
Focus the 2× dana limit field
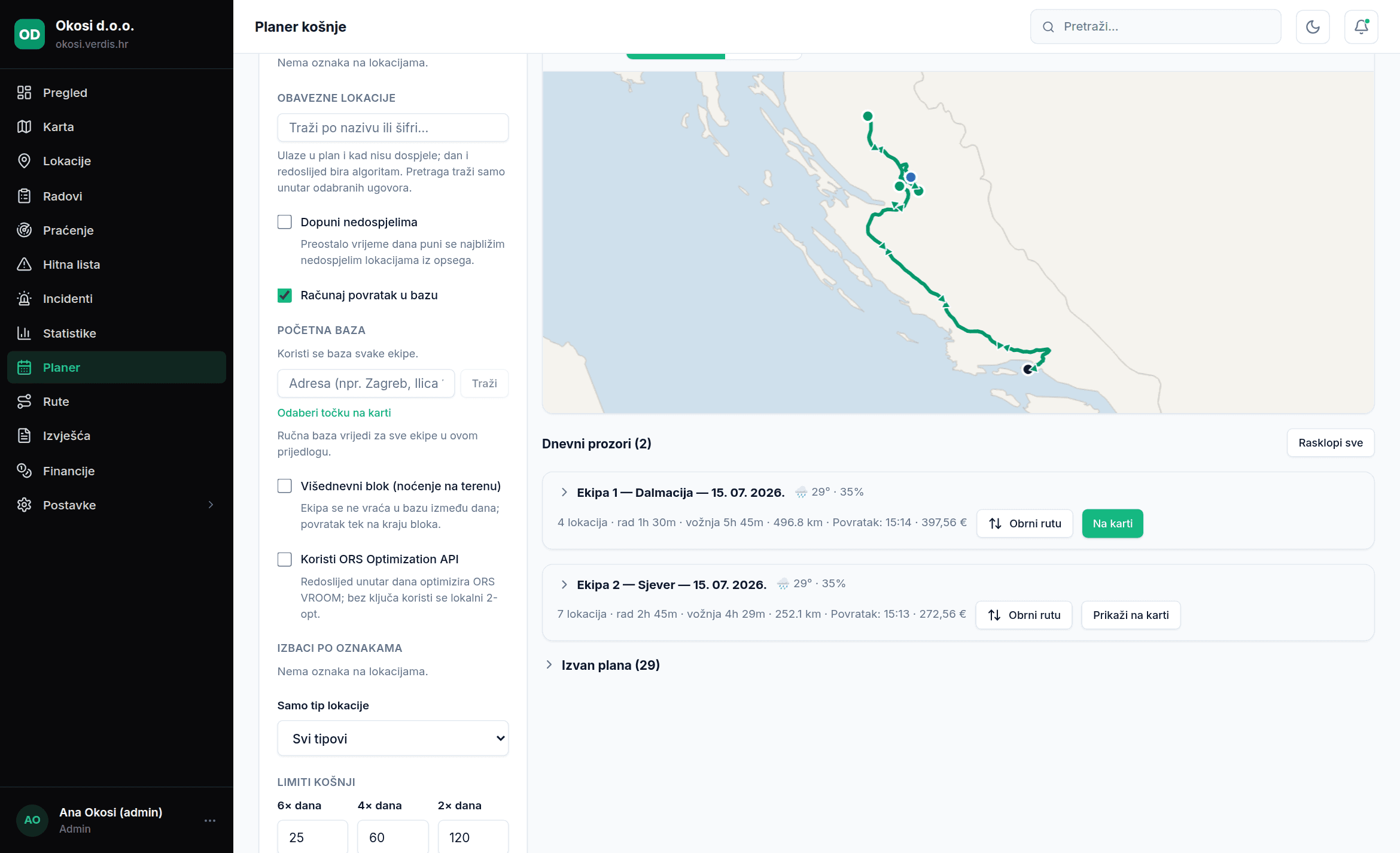point(473,836)
